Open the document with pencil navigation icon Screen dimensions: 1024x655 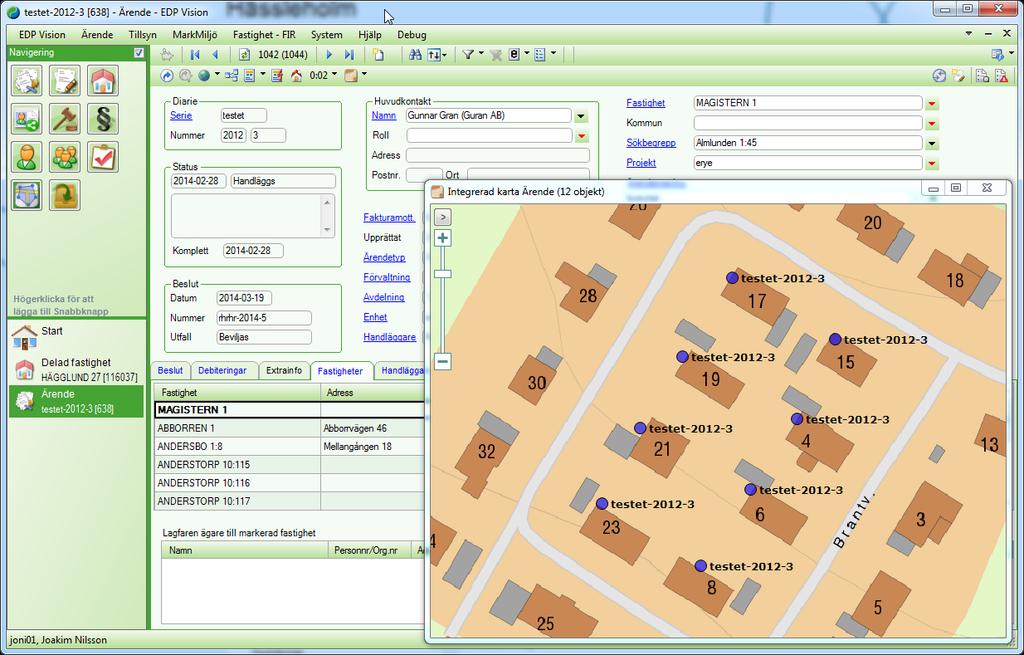pos(65,81)
